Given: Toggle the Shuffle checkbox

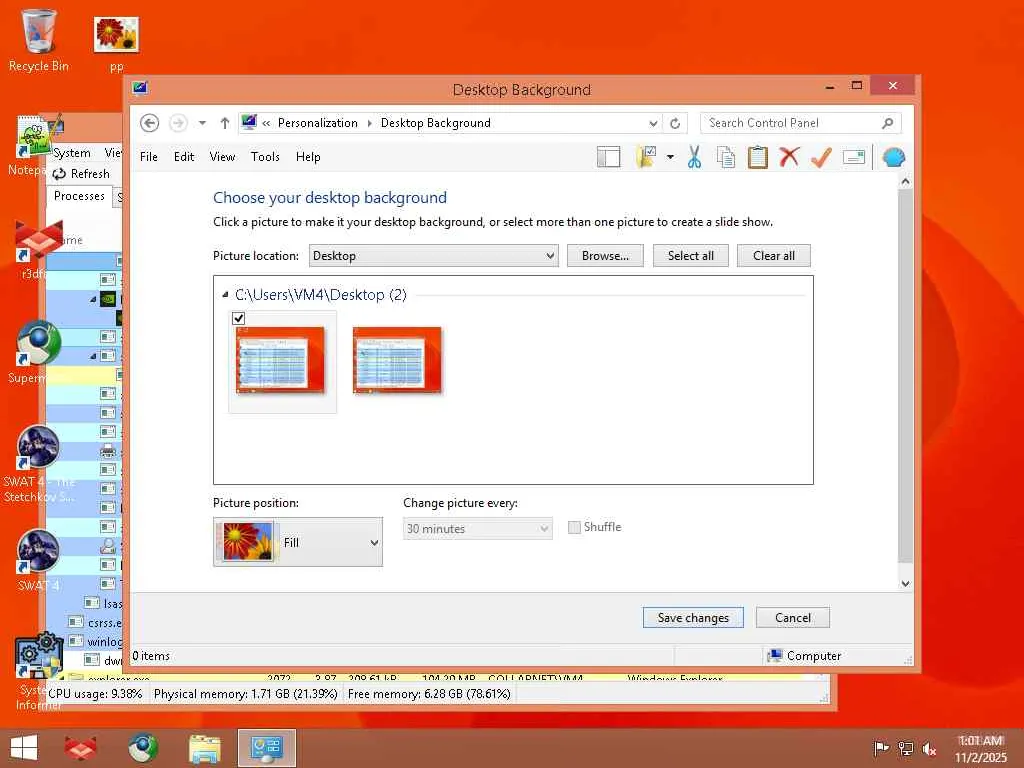Looking at the screenshot, I should coord(574,527).
